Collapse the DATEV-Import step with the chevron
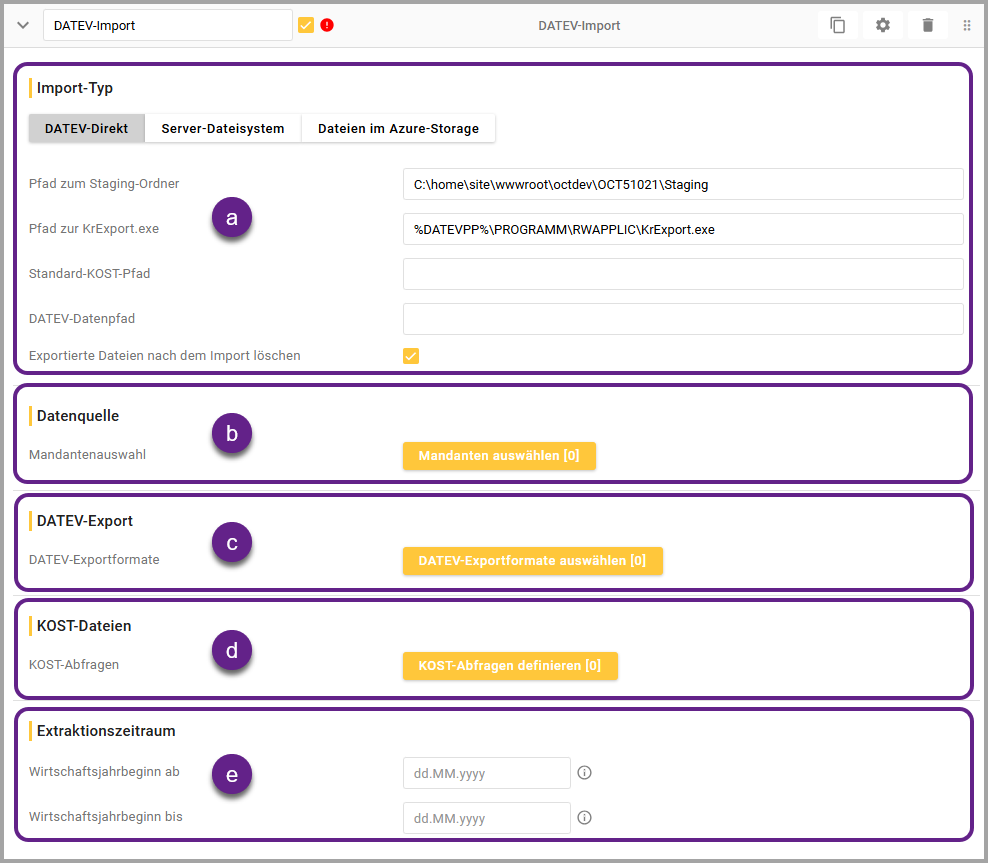This screenshot has width=988, height=863. click(23, 25)
